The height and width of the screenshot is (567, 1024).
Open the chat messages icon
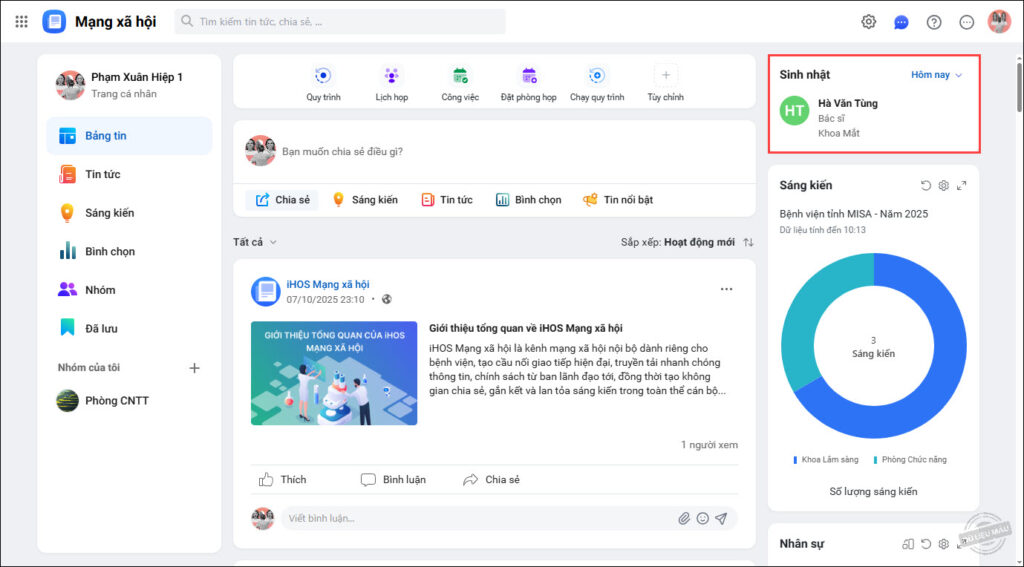click(x=901, y=22)
